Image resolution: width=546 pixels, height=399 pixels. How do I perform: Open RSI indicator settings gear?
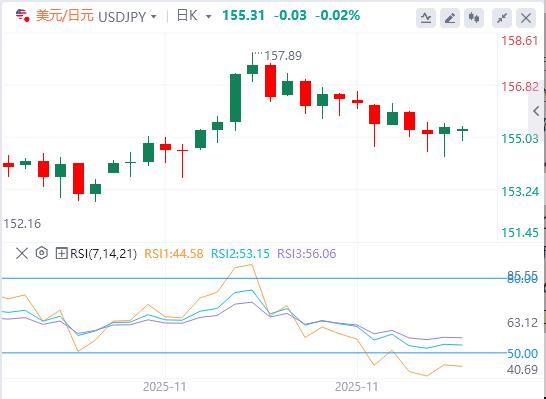[x=41, y=253]
